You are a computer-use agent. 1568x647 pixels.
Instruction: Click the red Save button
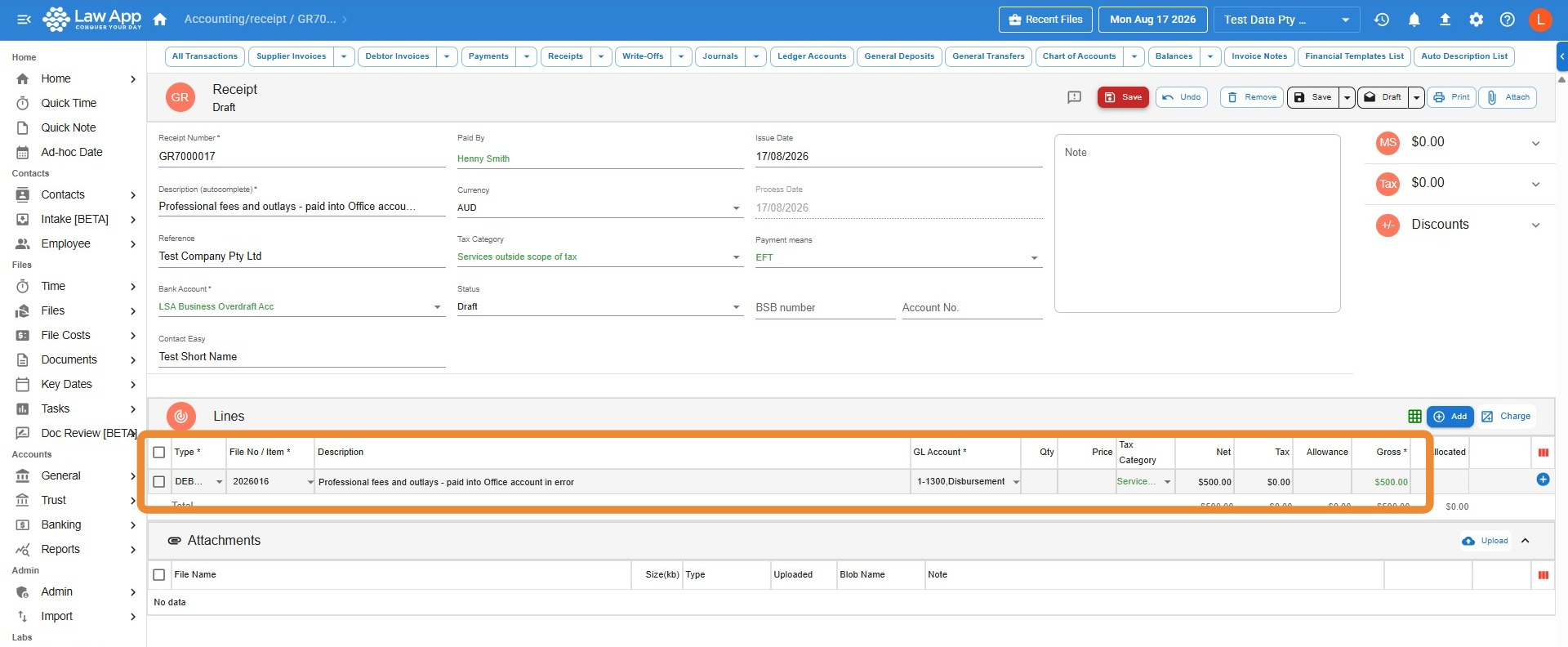click(1123, 97)
